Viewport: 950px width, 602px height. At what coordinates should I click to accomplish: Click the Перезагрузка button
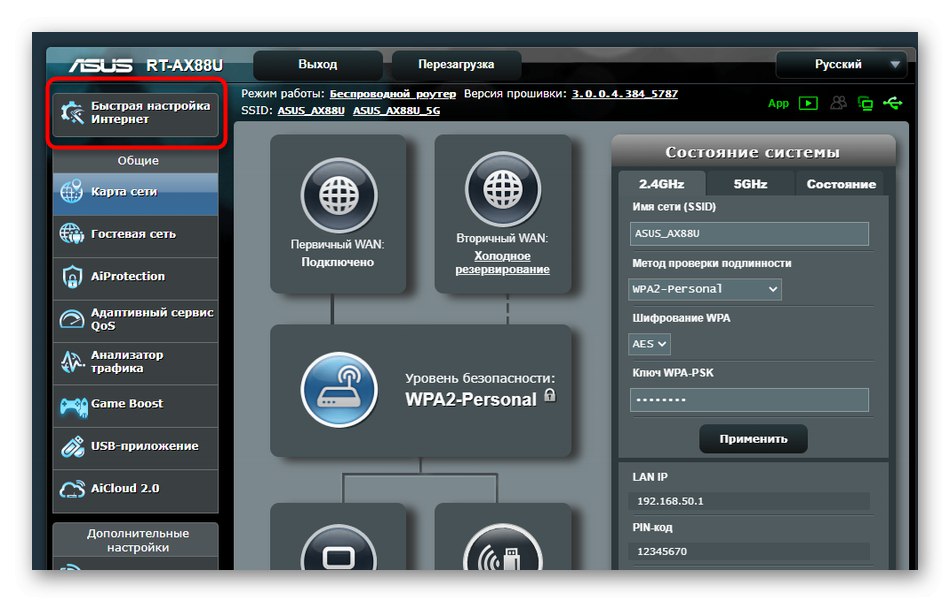(456, 65)
